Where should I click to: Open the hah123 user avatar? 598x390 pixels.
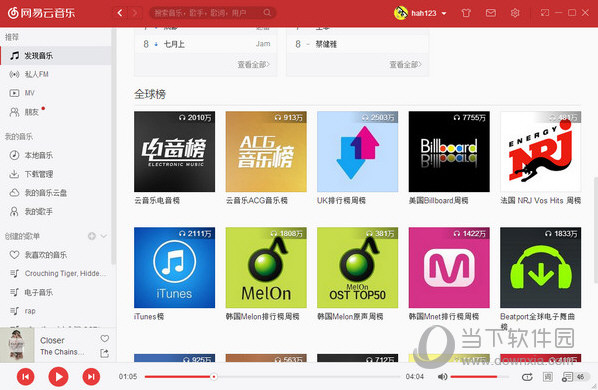[401, 13]
